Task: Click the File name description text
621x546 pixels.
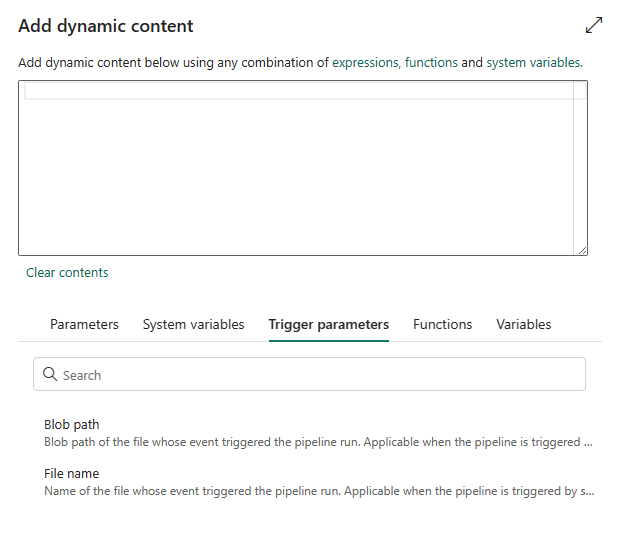Action: point(319,491)
